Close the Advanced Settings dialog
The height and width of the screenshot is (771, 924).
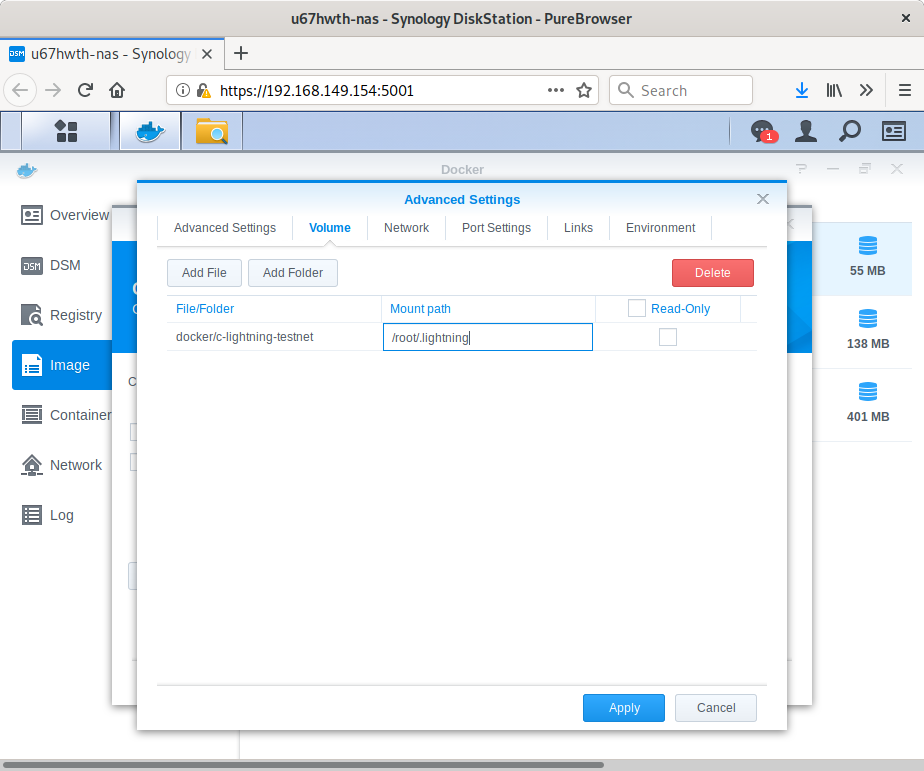(763, 199)
